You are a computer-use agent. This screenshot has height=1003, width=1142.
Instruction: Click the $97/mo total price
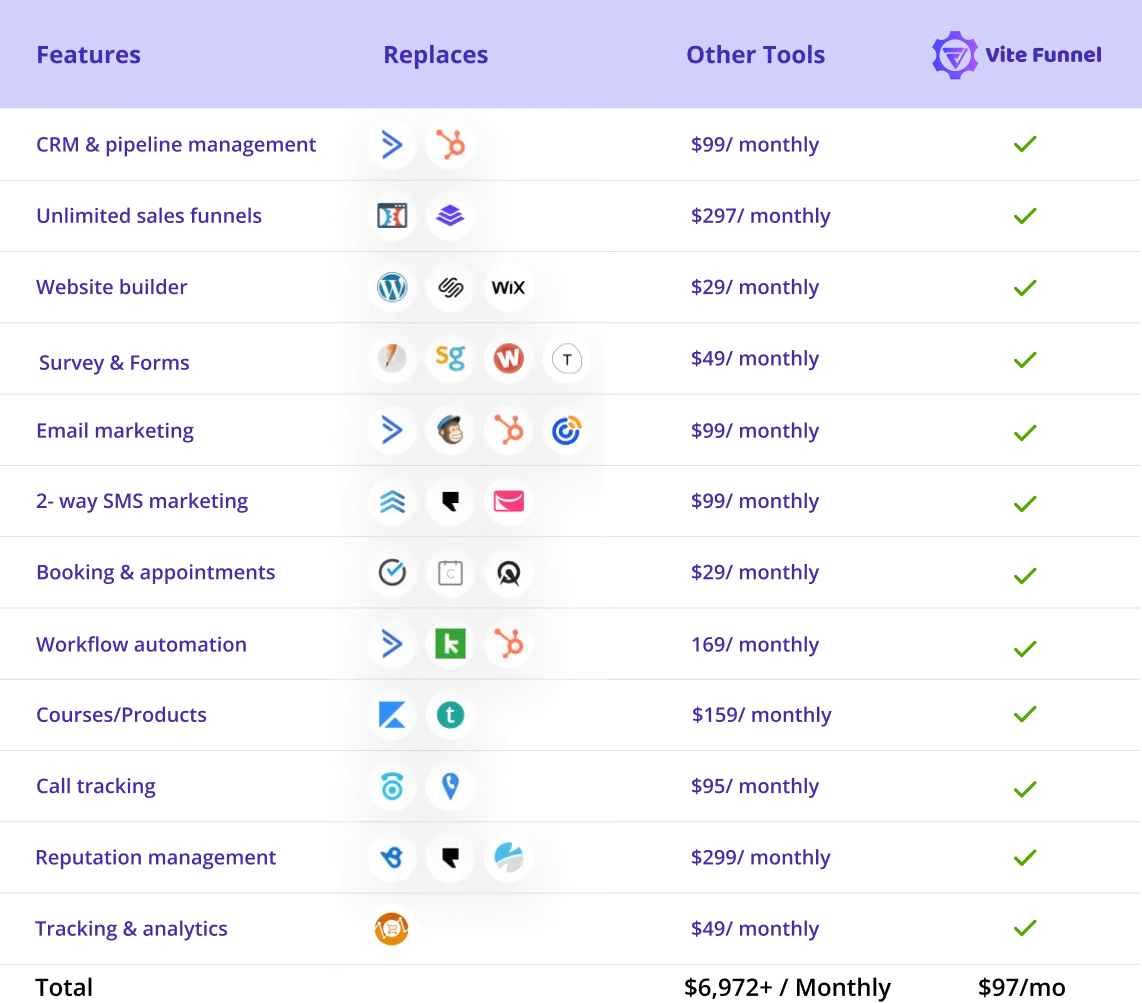(x=1021, y=988)
